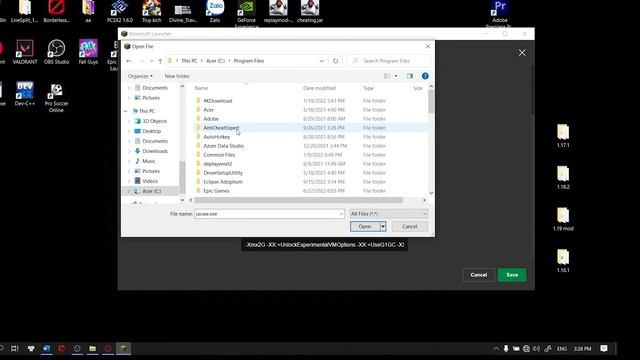The image size is (640, 360).
Task: Open the GeForce Experience desktop icon
Action: tap(247, 14)
